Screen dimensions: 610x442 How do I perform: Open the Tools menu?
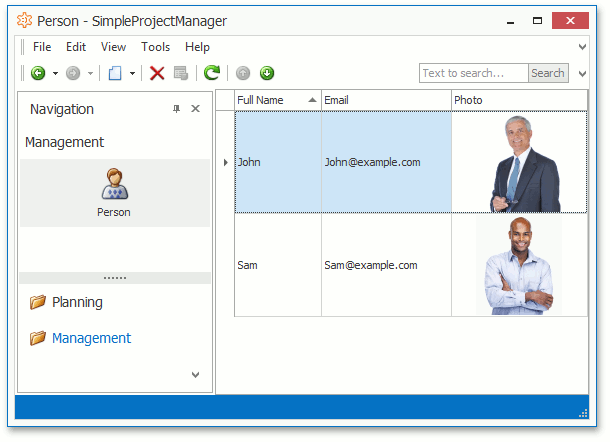(155, 47)
